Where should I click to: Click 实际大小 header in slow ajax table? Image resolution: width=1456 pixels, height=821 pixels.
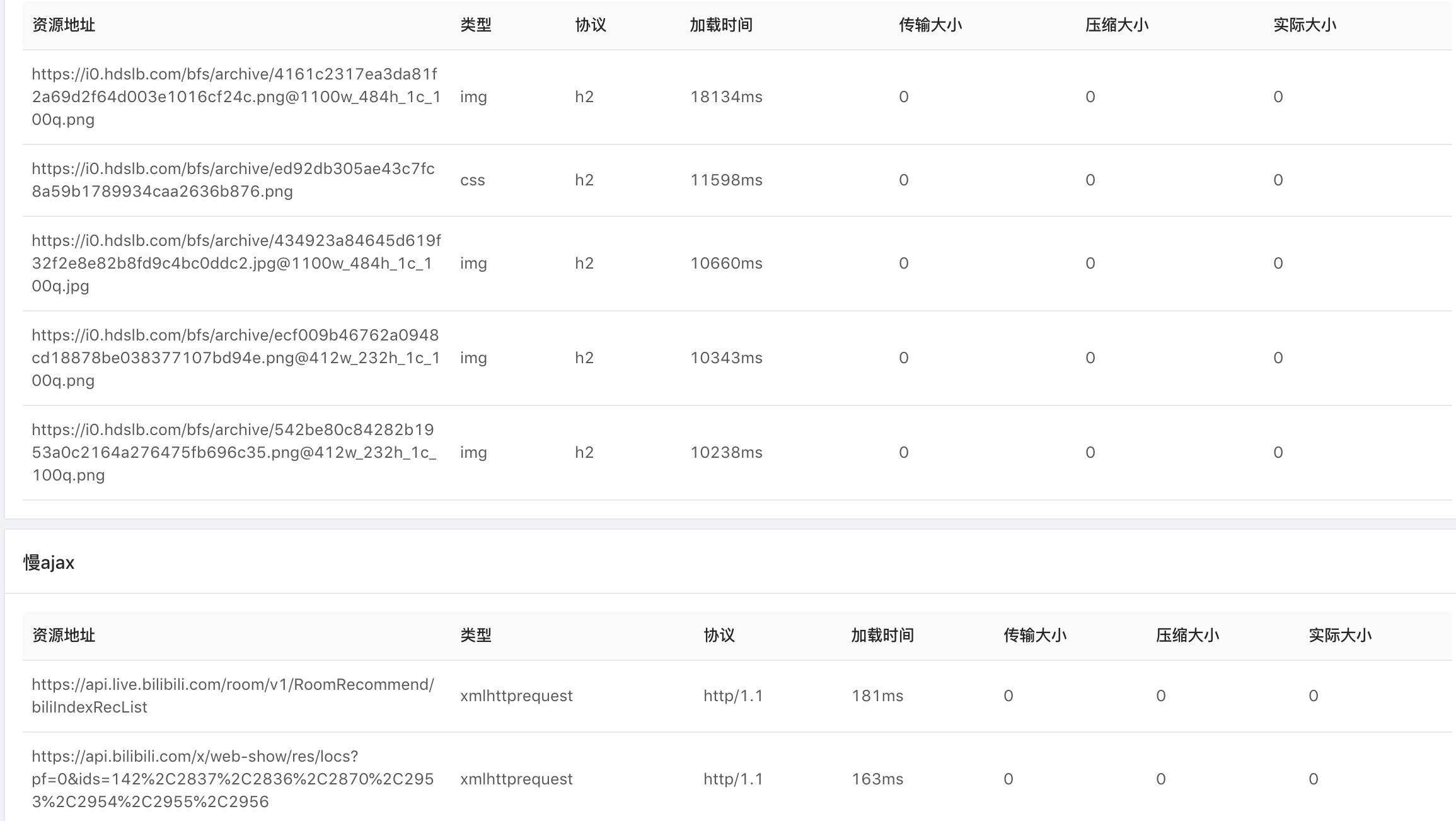1339,635
